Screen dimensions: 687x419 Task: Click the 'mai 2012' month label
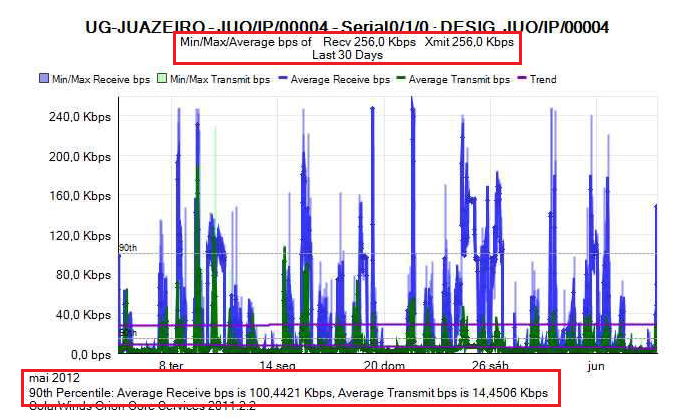pos(54,378)
